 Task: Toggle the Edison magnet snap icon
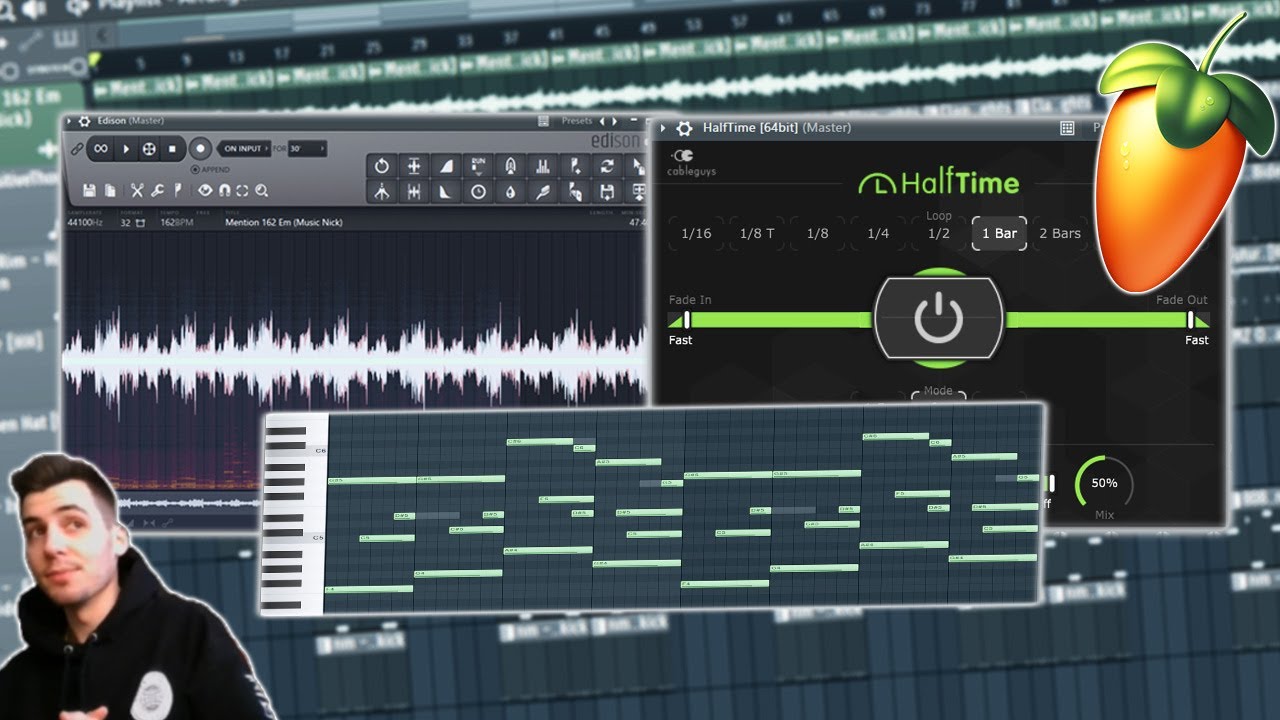224,191
